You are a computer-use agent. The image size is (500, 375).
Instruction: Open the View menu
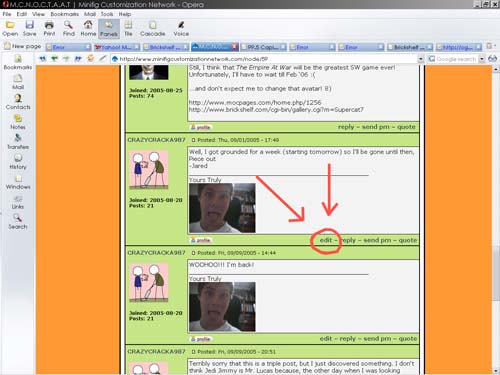coord(38,14)
